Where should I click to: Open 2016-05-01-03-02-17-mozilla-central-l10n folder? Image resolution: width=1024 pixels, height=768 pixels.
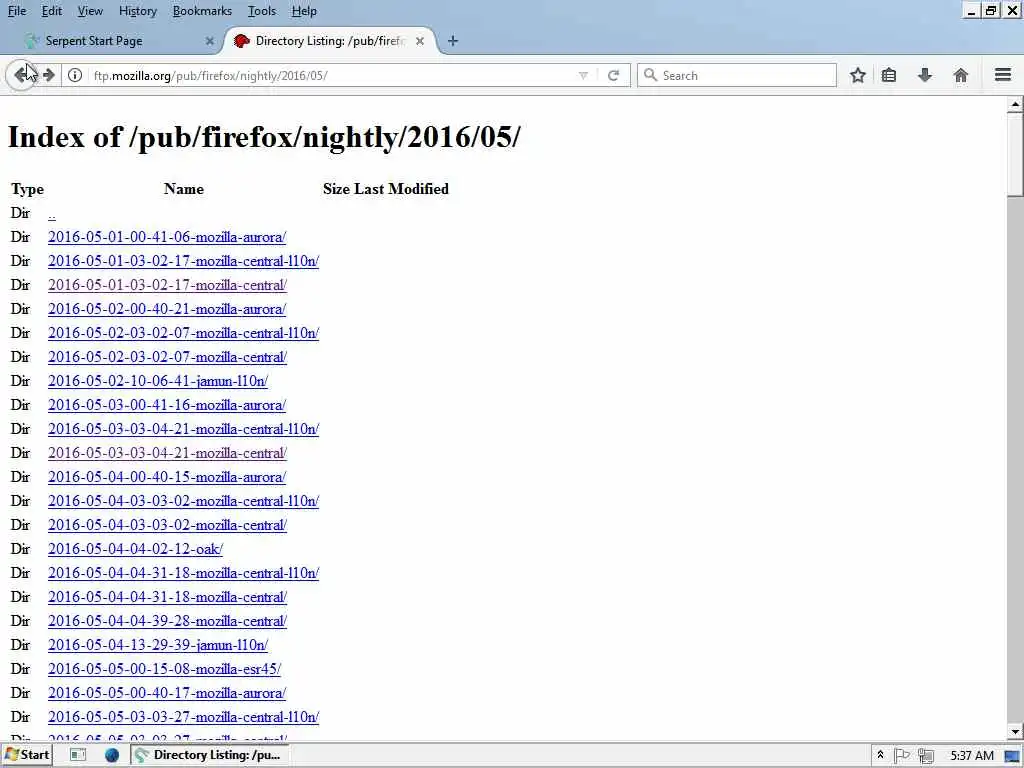[183, 261]
